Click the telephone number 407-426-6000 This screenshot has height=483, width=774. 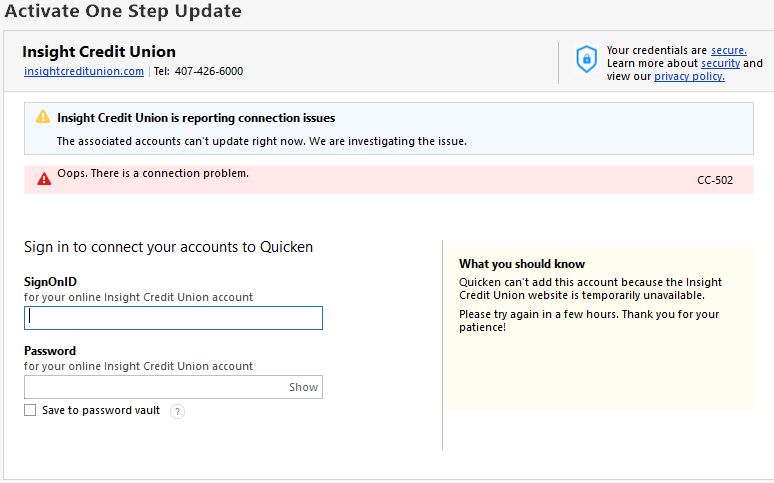pyautogui.click(x=209, y=71)
